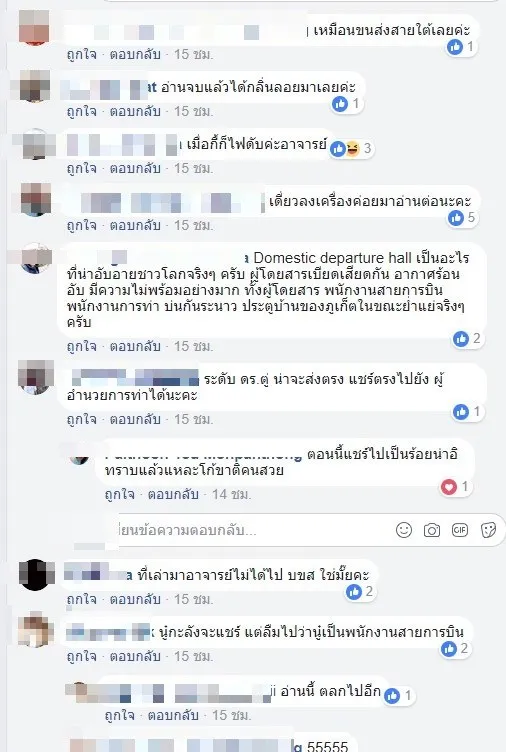Click in the reply text field
This screenshot has width=506, height=752.
[x=249, y=530]
